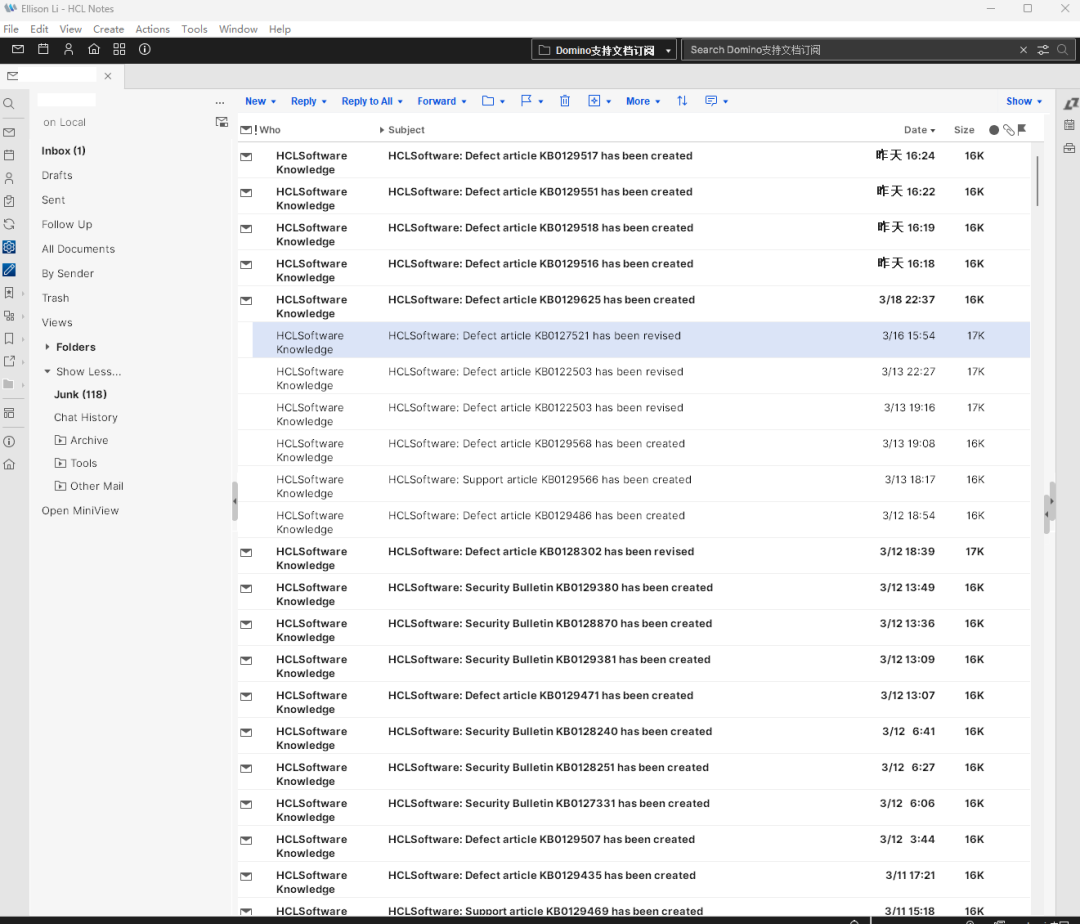Image resolution: width=1080 pixels, height=924 pixels.
Task: Open Calendar from the top black toolbar
Action: 43,50
